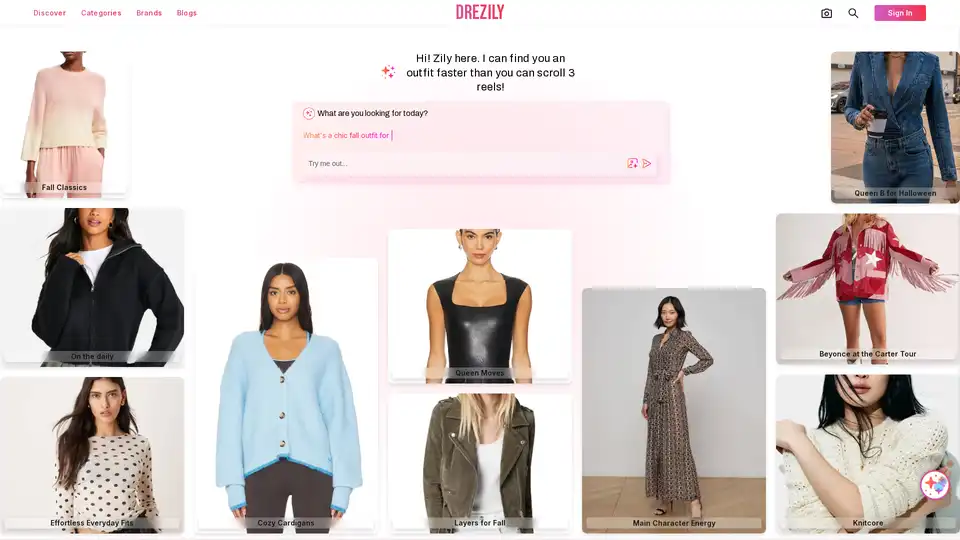This screenshot has width=960, height=540.
Task: Focus the 'Try me out...' input field
Action: pyautogui.click(x=463, y=163)
